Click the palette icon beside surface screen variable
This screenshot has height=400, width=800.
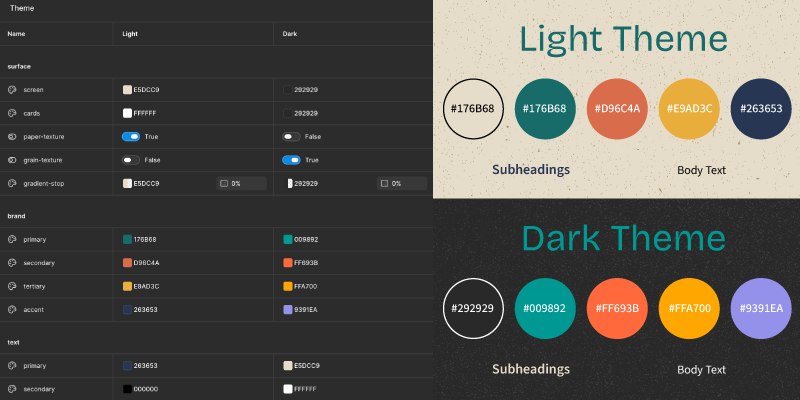pyautogui.click(x=12, y=90)
